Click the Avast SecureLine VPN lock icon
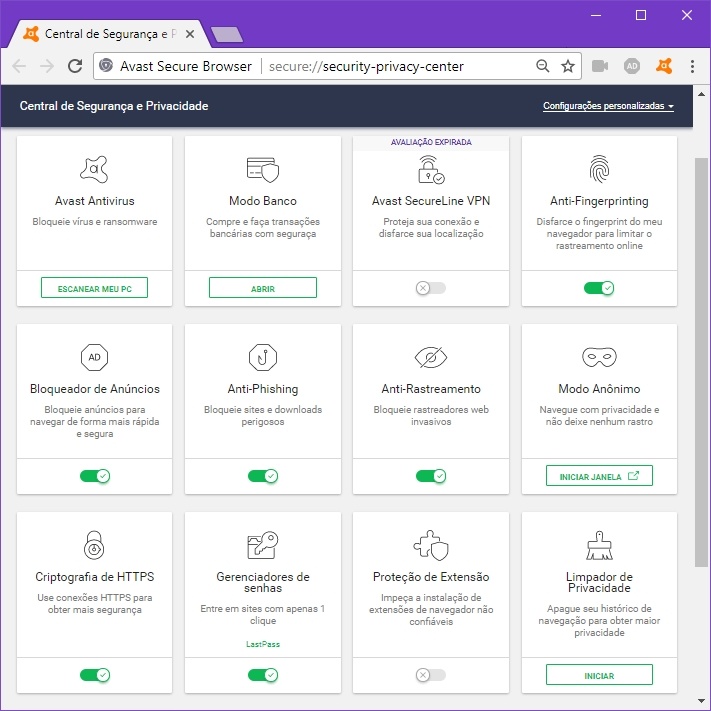Screen dimensions: 711x711 click(x=431, y=170)
